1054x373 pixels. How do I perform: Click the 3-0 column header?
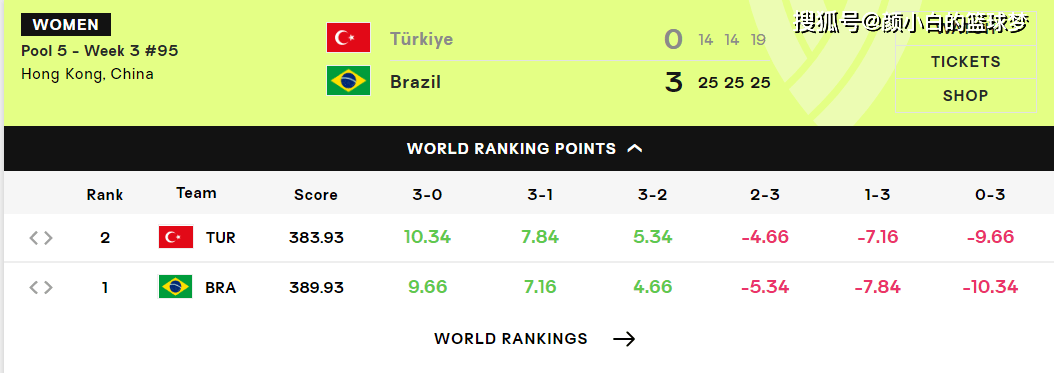428,195
